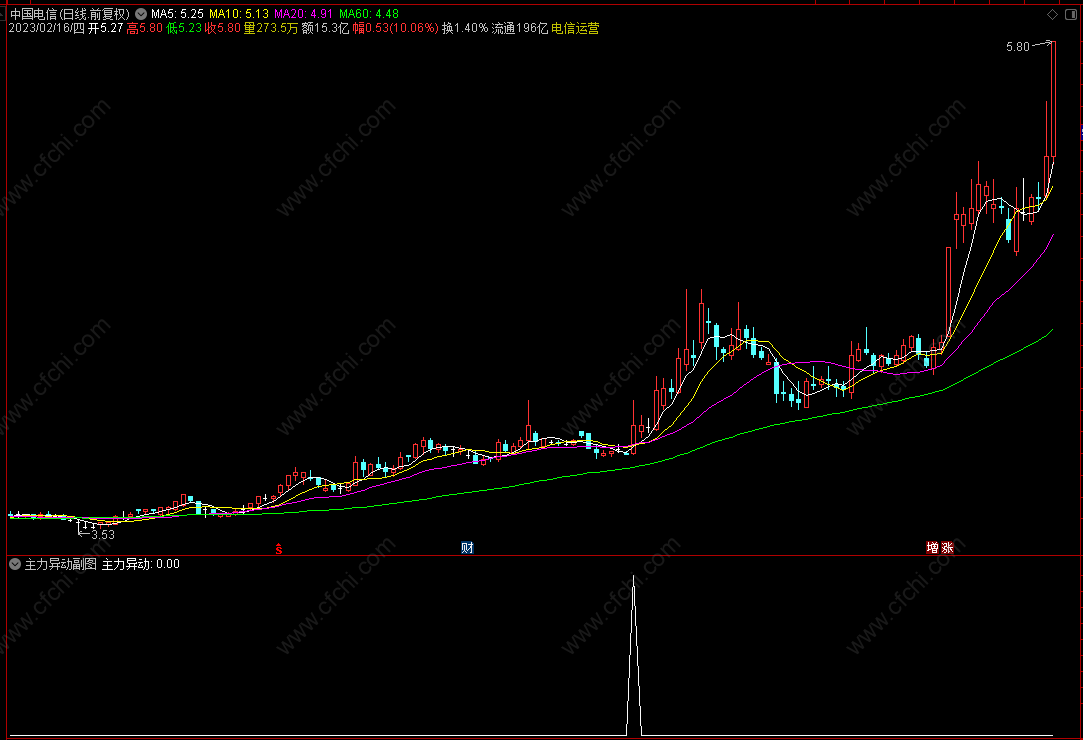Image resolution: width=1083 pixels, height=740 pixels.
Task: Click the MA10: 5.13 label
Action: tap(239, 14)
